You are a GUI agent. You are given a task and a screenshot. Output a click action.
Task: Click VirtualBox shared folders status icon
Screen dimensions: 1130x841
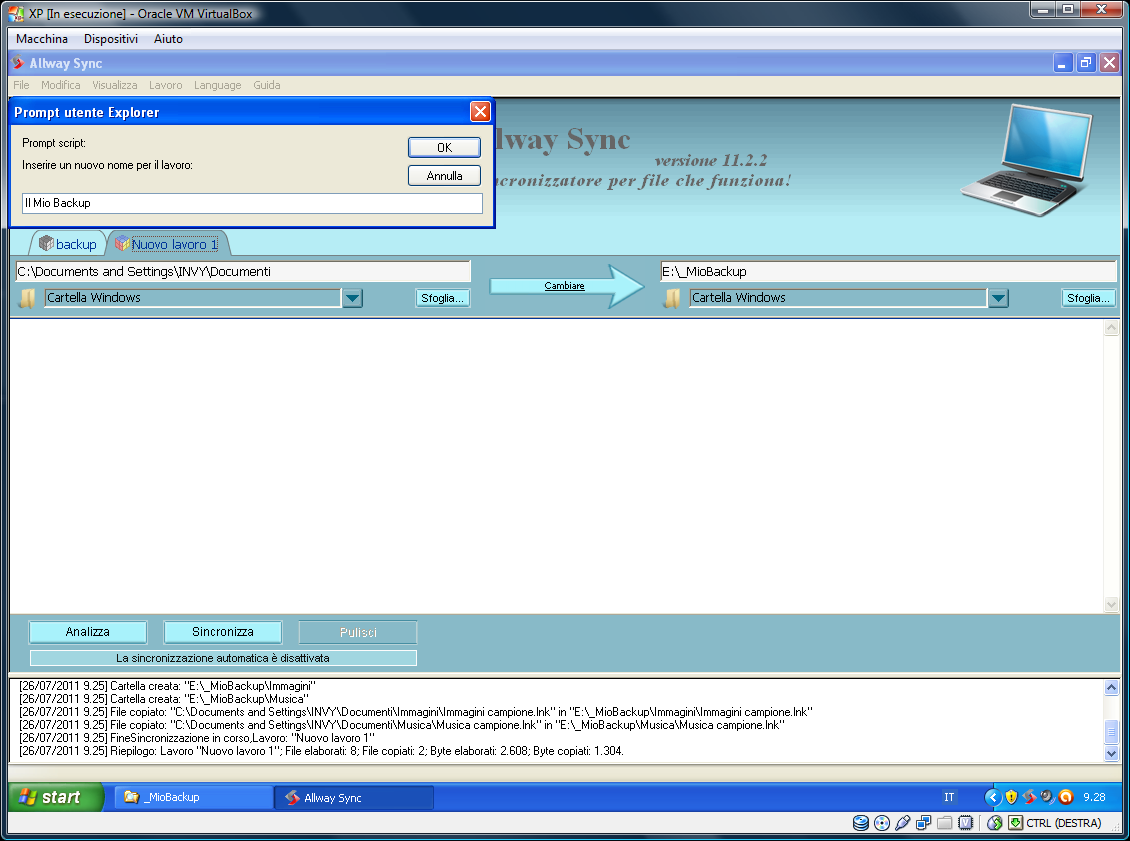[x=945, y=823]
